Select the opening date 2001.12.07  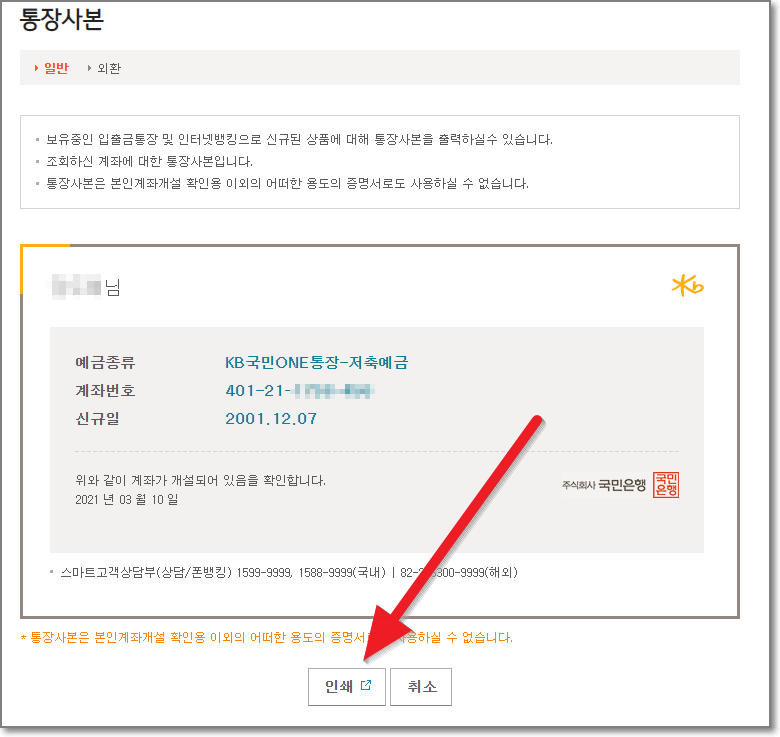point(271,418)
